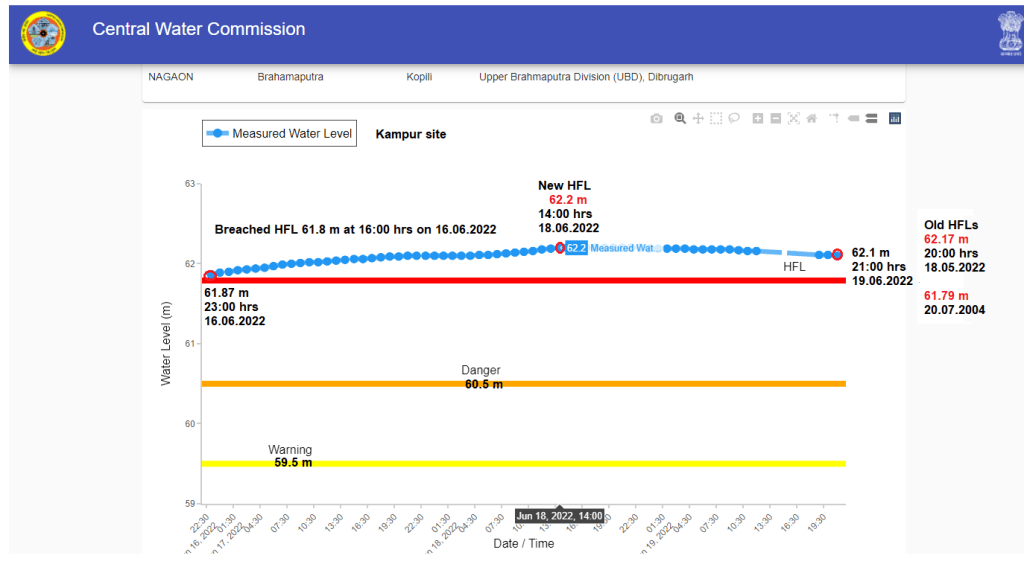Reset axes with the home icon
The height and width of the screenshot is (567, 1024).
811,118
